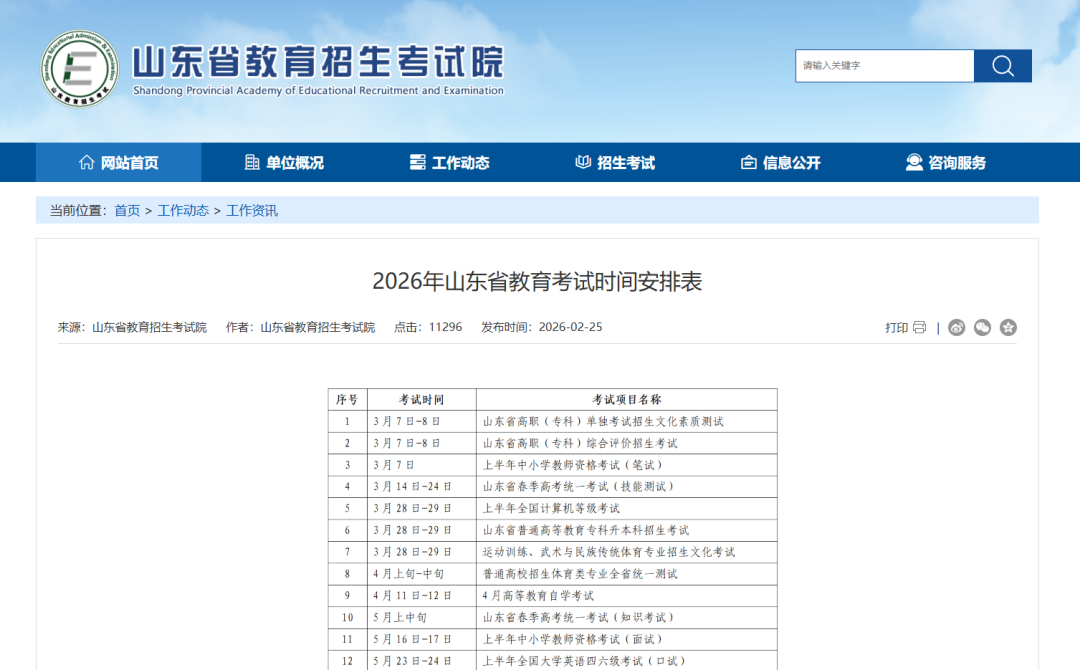Select the row 山东省春季高考统一考试（技能测试）
The image size is (1080, 670).
[552, 487]
